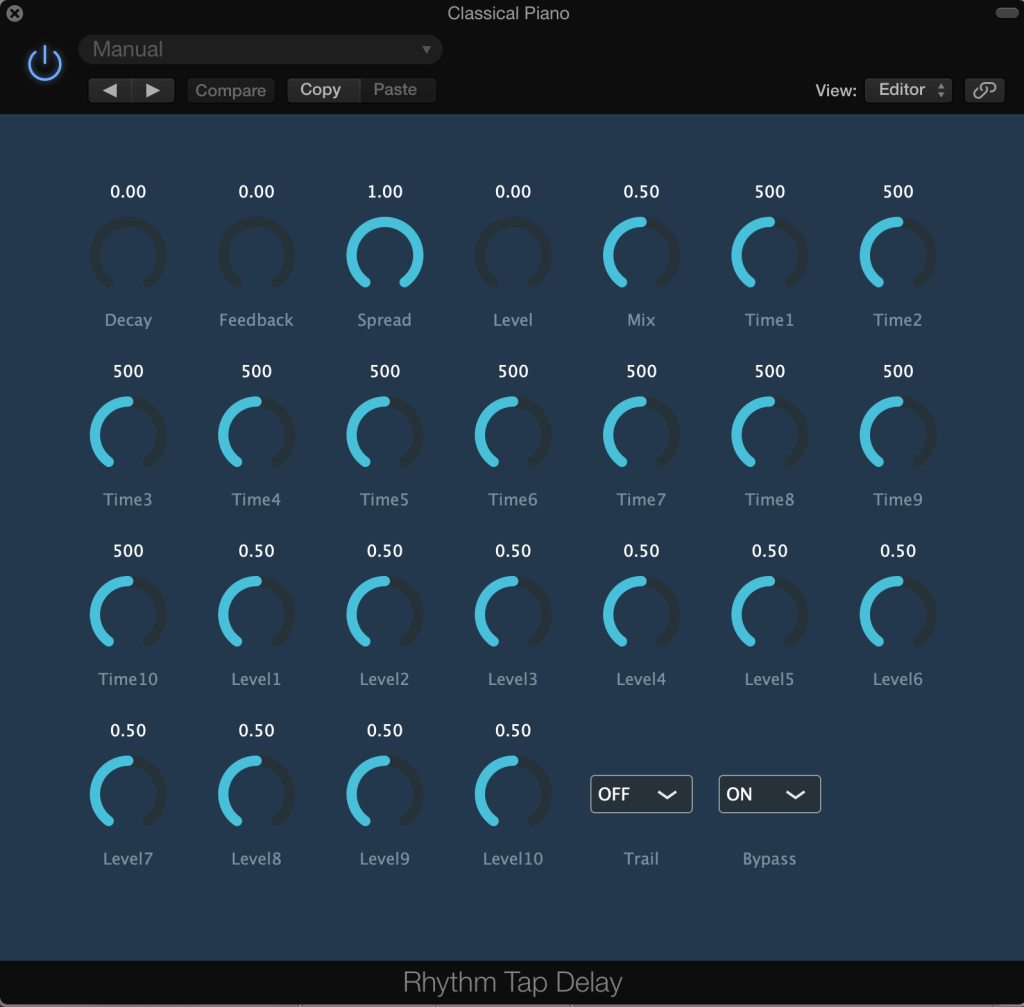Click the Mix knob
Viewport: 1024px width, 1007px height.
point(641,255)
